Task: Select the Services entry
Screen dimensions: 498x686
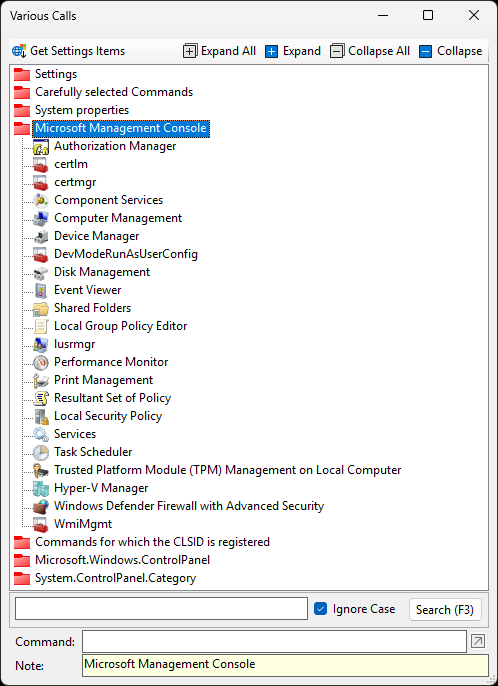Action: tap(75, 434)
